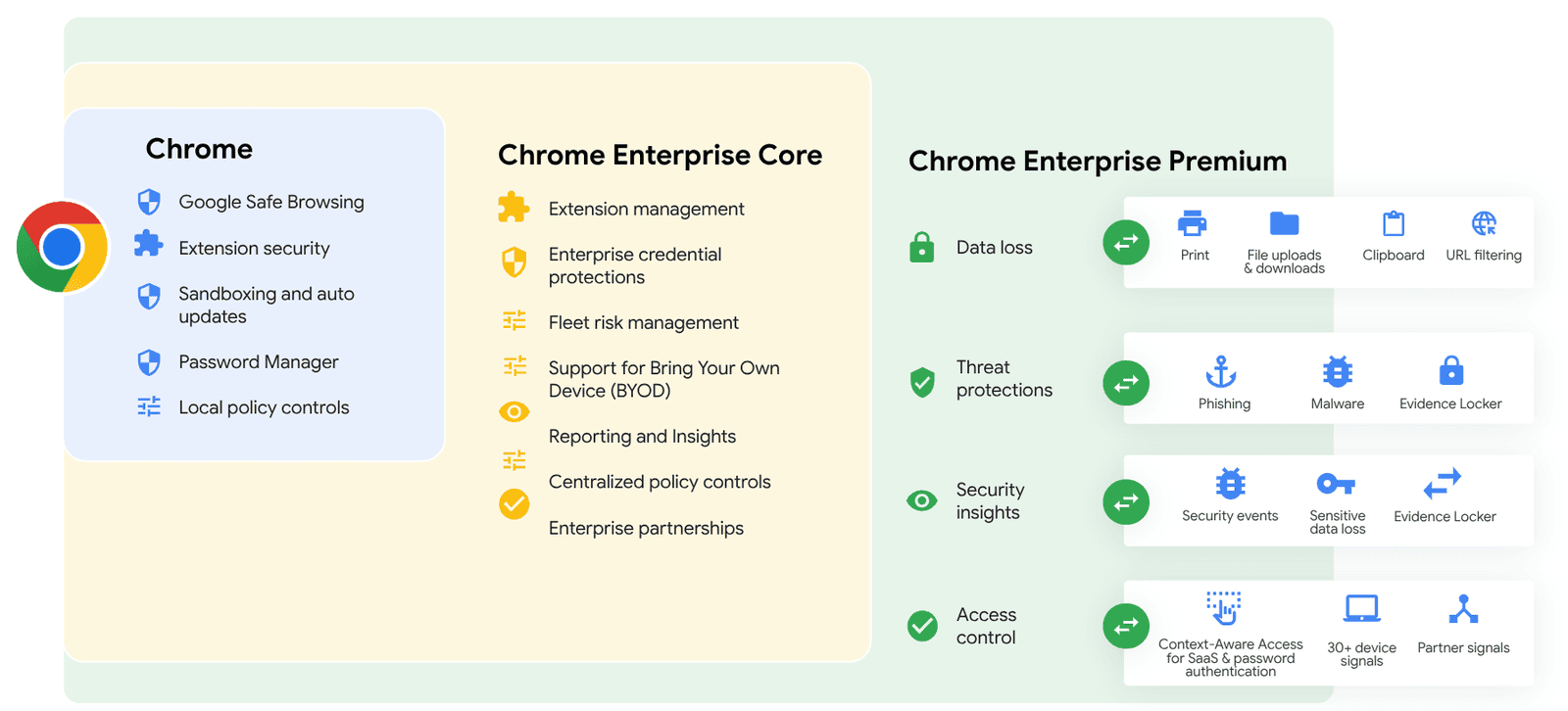Click the Google Safe Browsing label
The width and height of the screenshot is (1568, 711).
coord(271,203)
